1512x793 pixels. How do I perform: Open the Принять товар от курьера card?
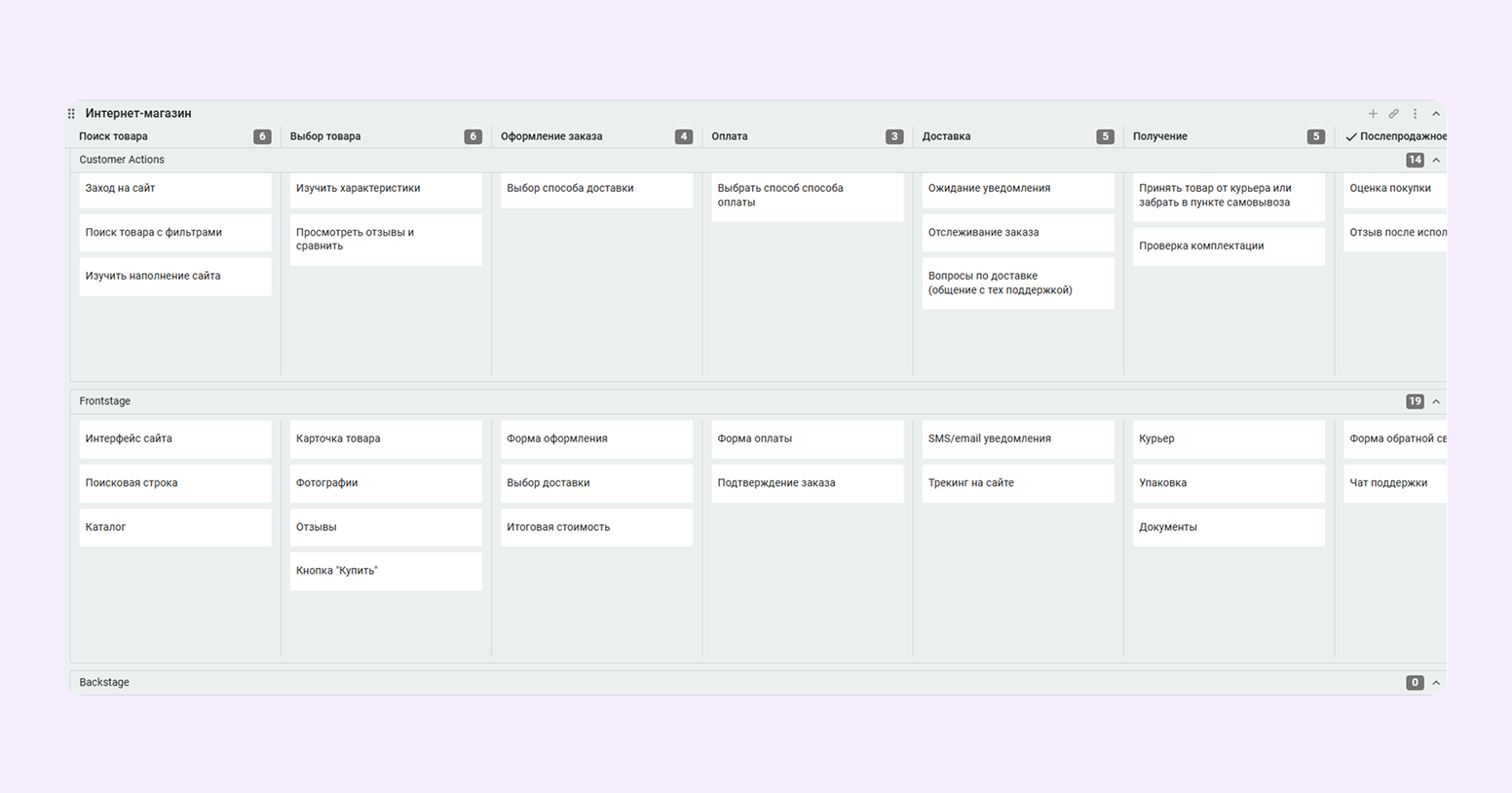(1229, 196)
